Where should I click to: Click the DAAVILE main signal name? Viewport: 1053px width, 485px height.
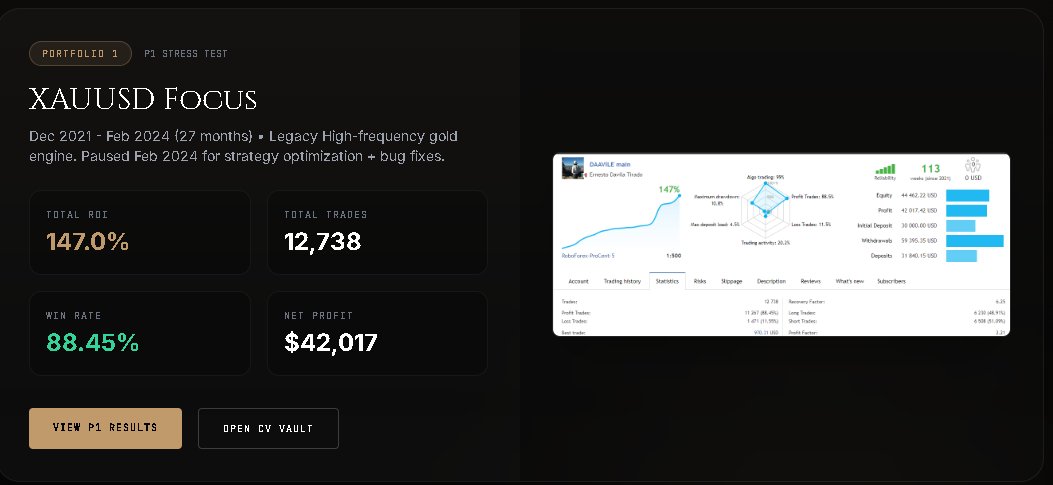610,164
